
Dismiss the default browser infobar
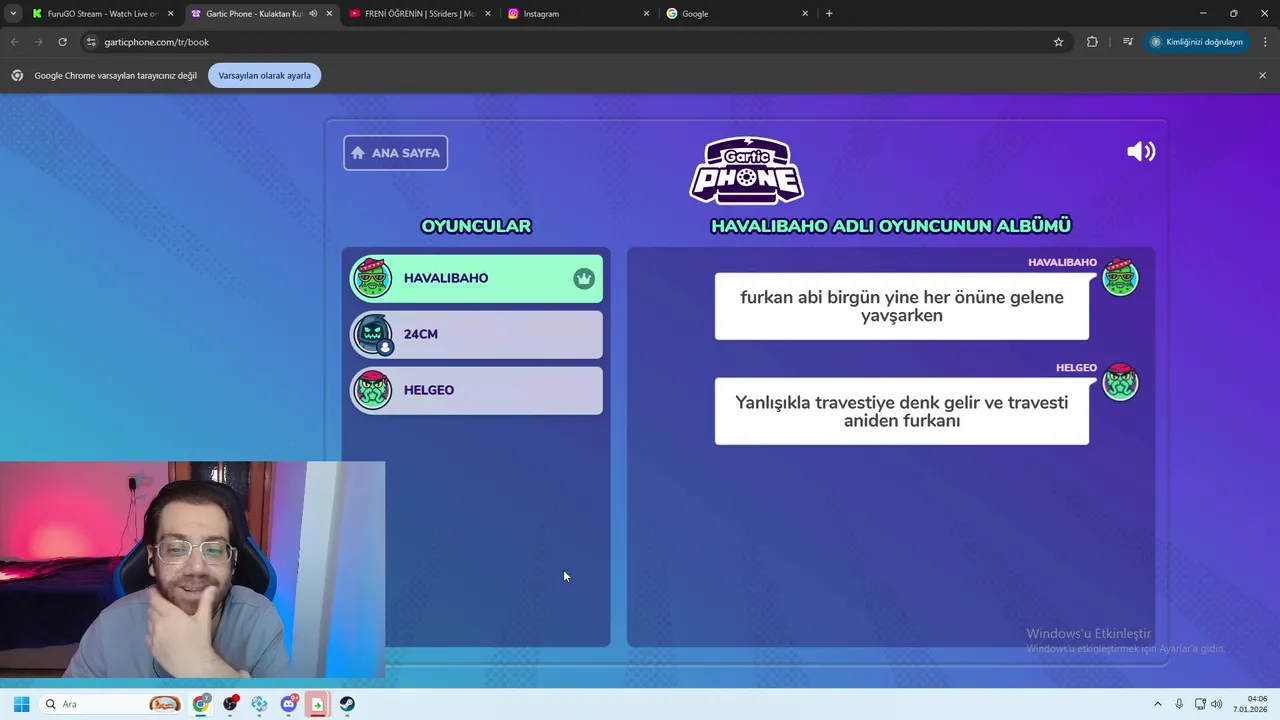tap(1262, 75)
